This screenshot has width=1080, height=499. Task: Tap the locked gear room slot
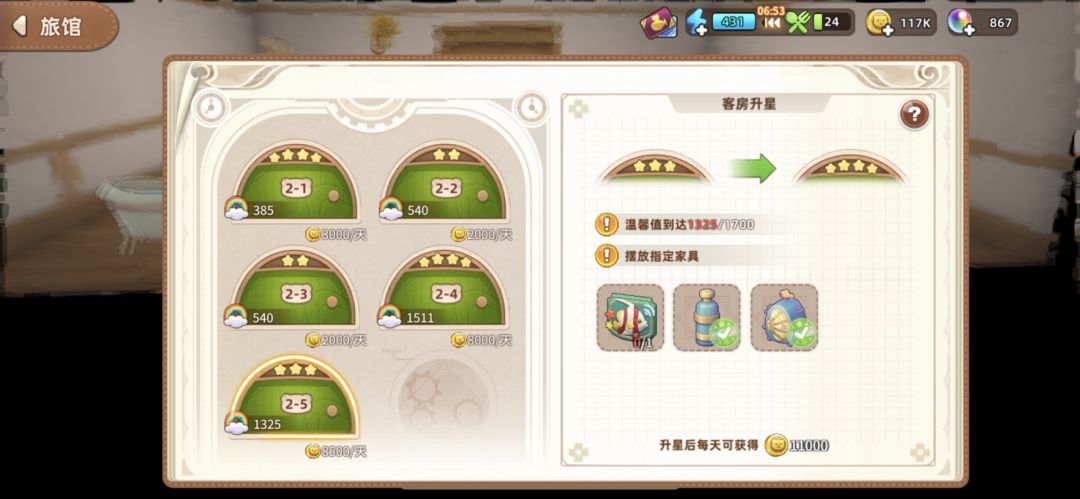click(443, 394)
